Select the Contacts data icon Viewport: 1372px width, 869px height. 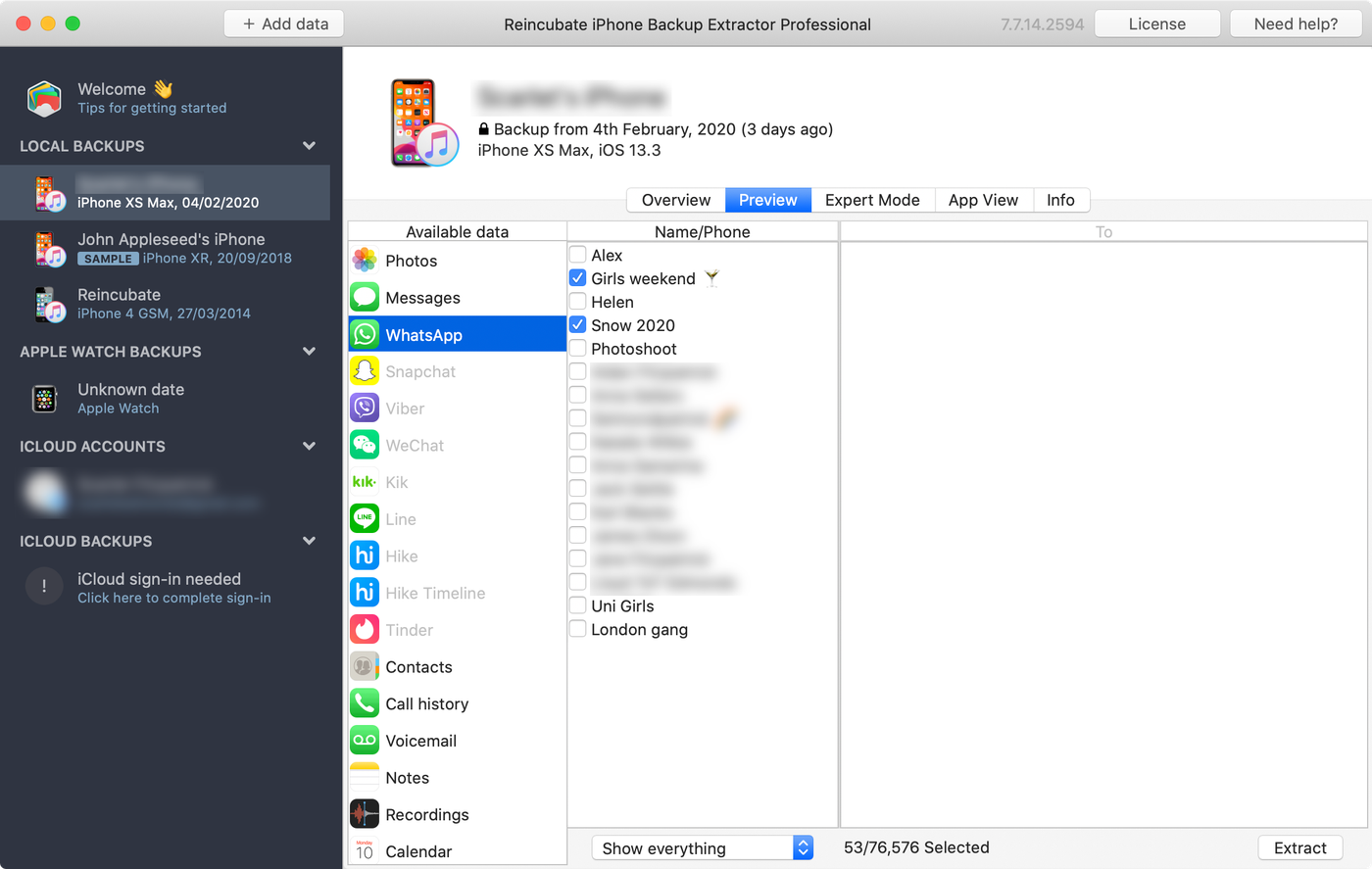click(x=364, y=666)
